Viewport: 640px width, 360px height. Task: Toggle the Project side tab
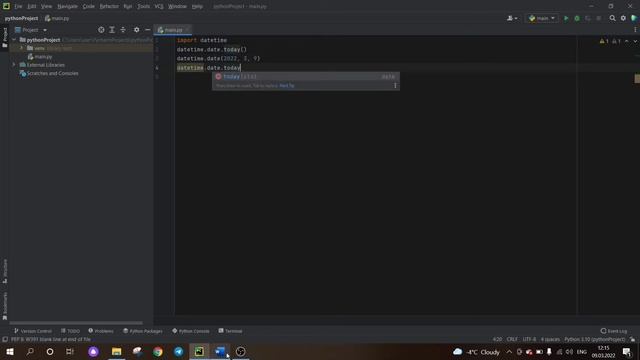pyautogui.click(x=5, y=38)
